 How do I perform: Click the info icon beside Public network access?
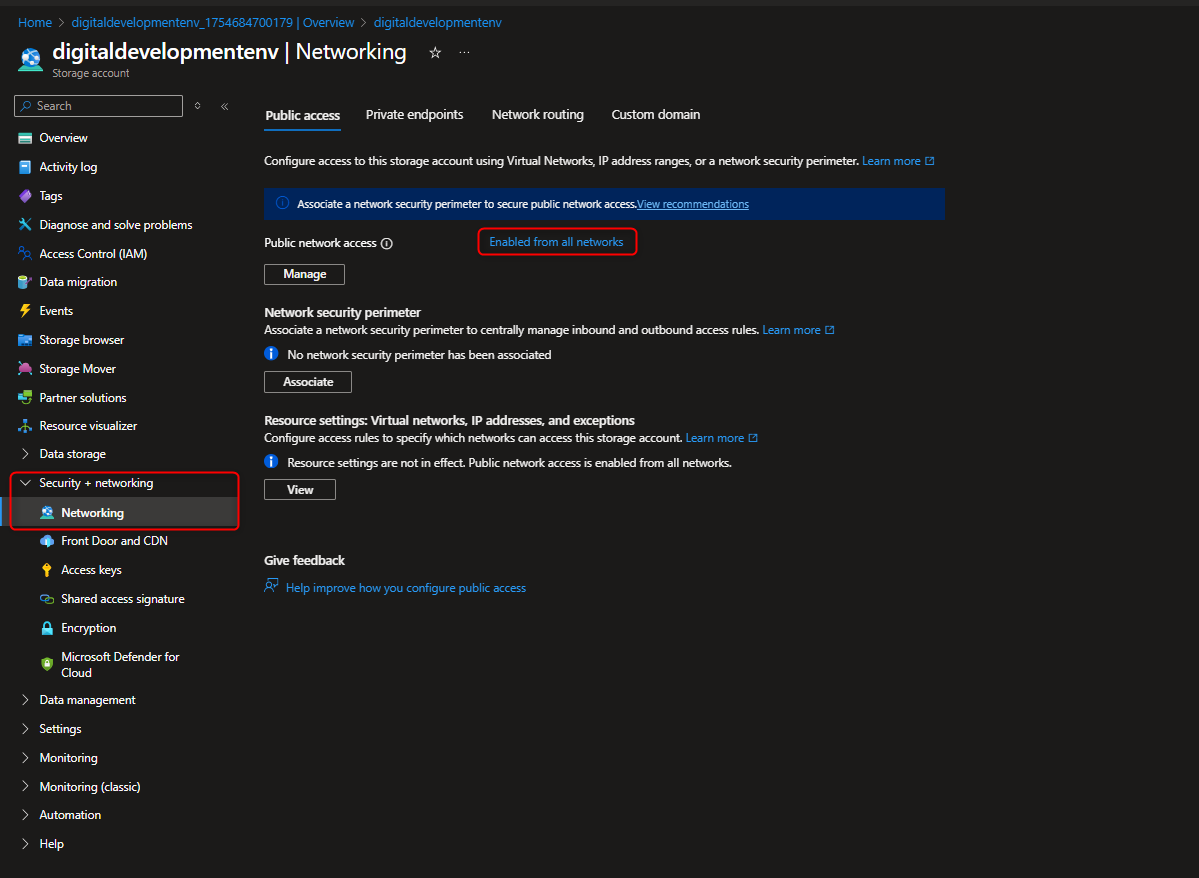coord(387,243)
